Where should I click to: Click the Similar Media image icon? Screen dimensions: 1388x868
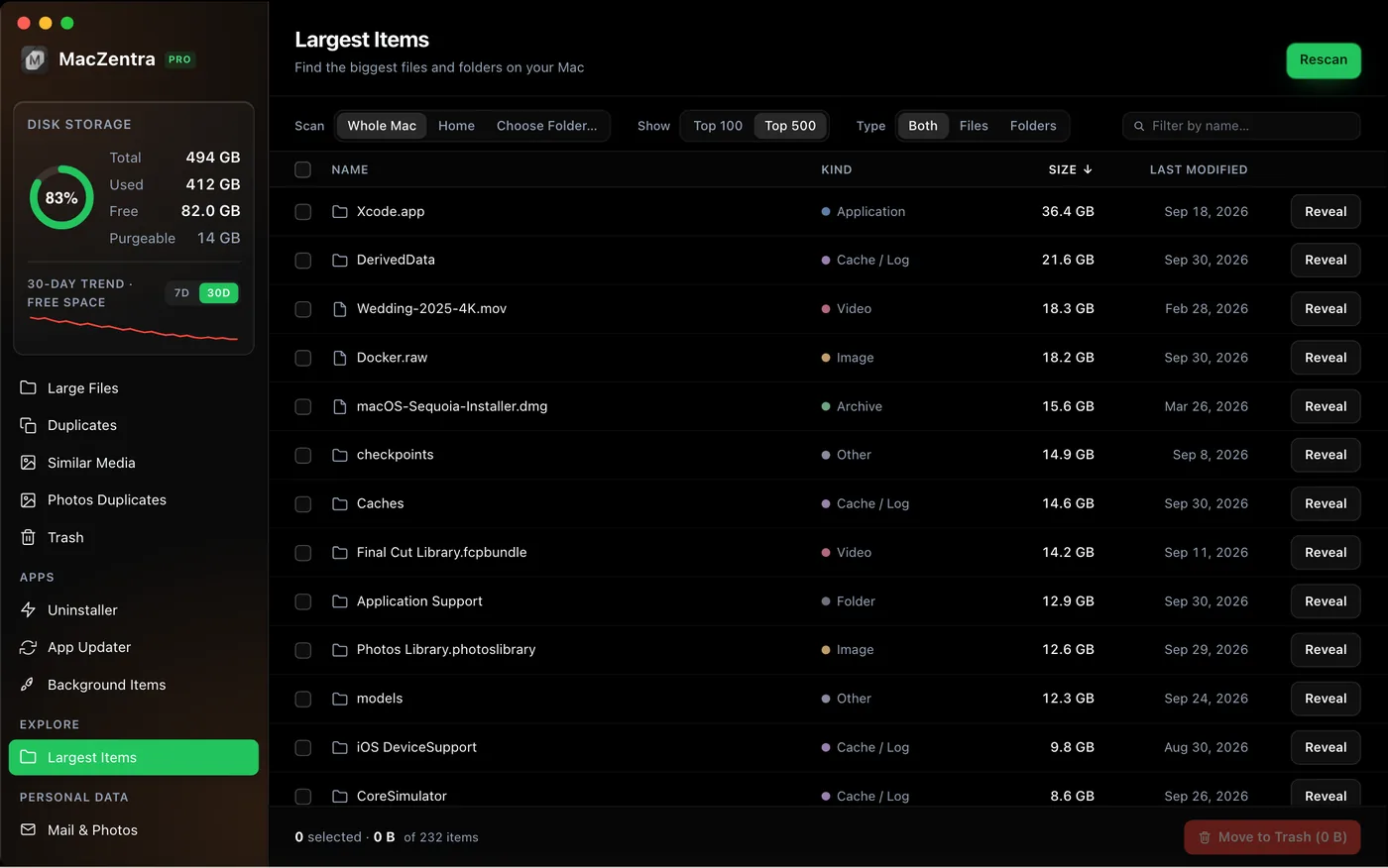pyautogui.click(x=28, y=463)
